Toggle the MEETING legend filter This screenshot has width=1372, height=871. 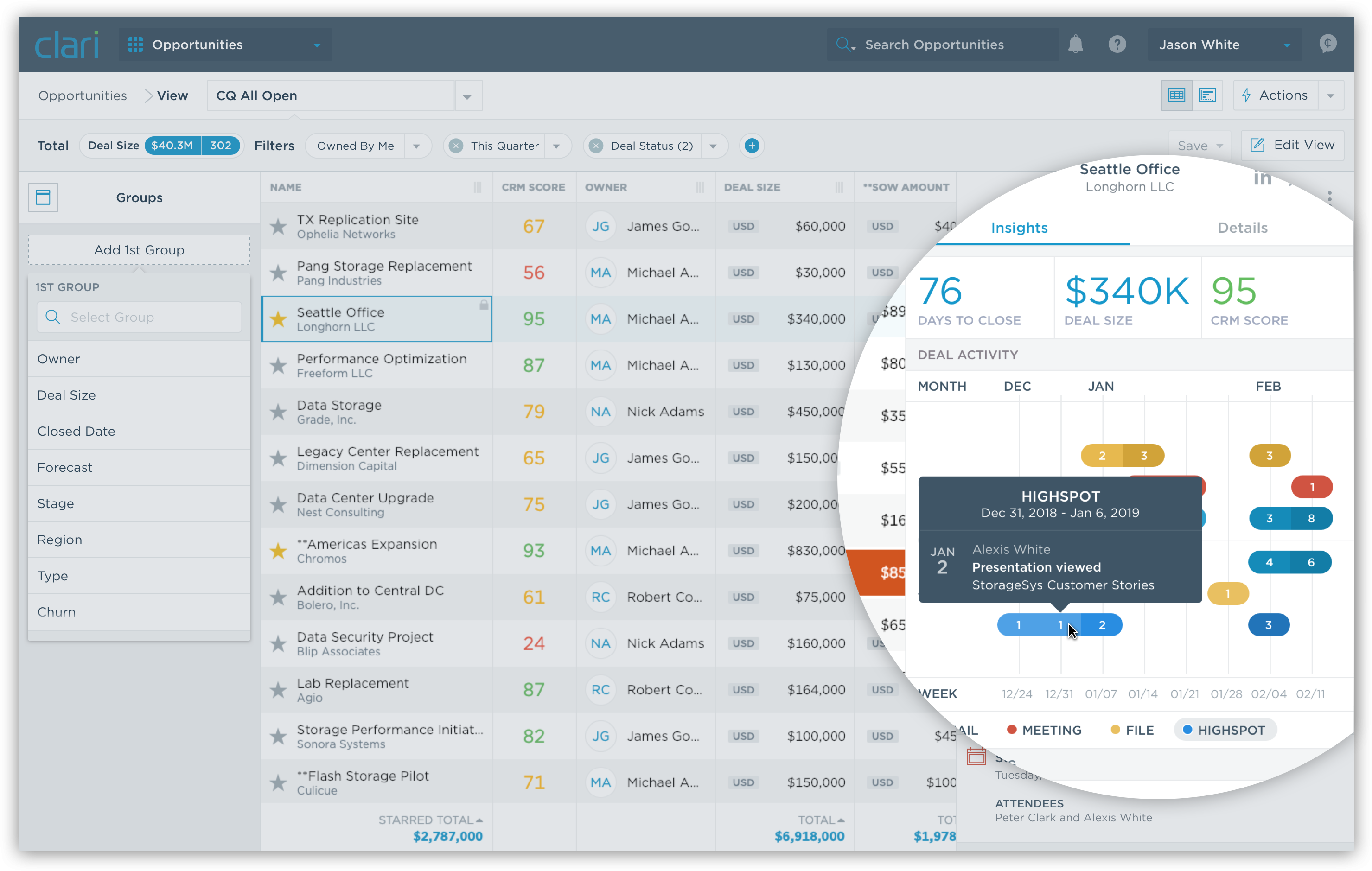(1044, 730)
